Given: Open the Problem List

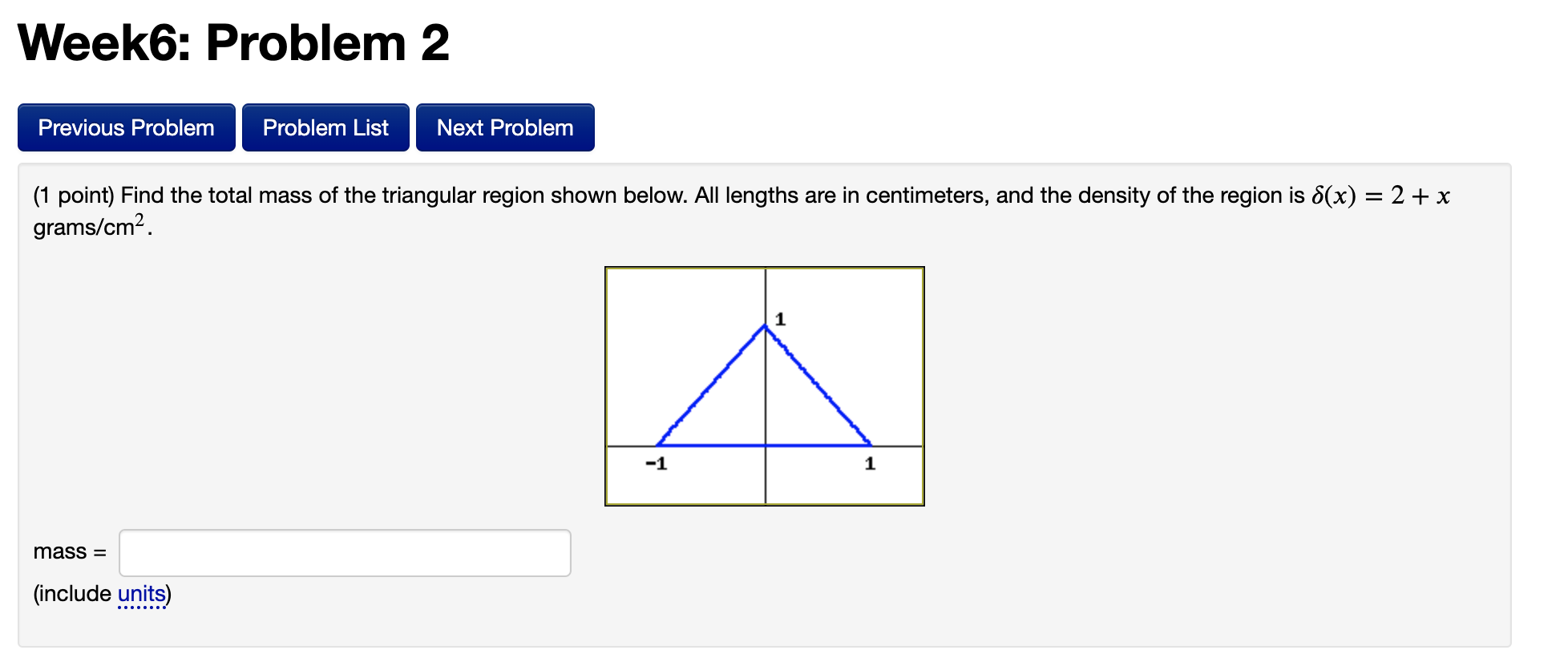Looking at the screenshot, I should [x=325, y=127].
